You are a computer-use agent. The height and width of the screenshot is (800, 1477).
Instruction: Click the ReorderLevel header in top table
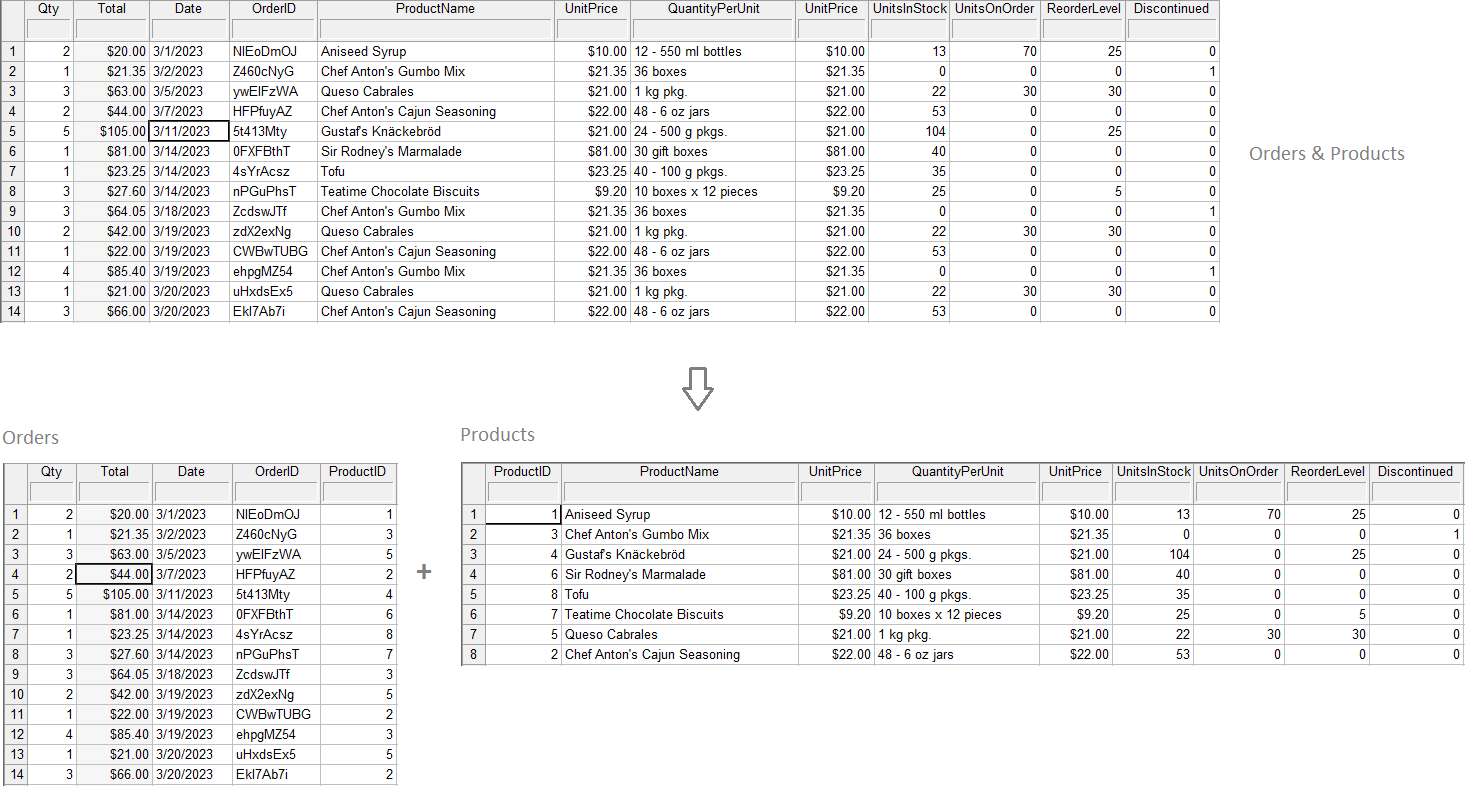[1083, 9]
